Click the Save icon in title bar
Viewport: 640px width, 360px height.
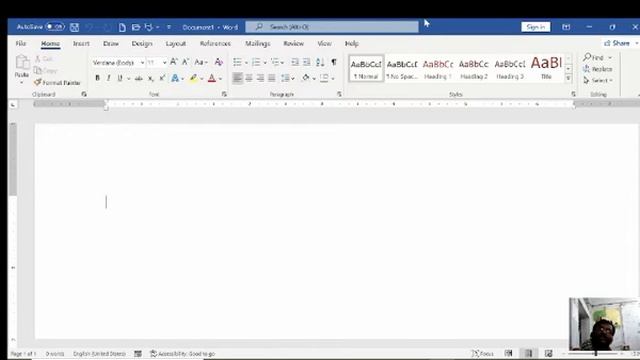click(74, 27)
